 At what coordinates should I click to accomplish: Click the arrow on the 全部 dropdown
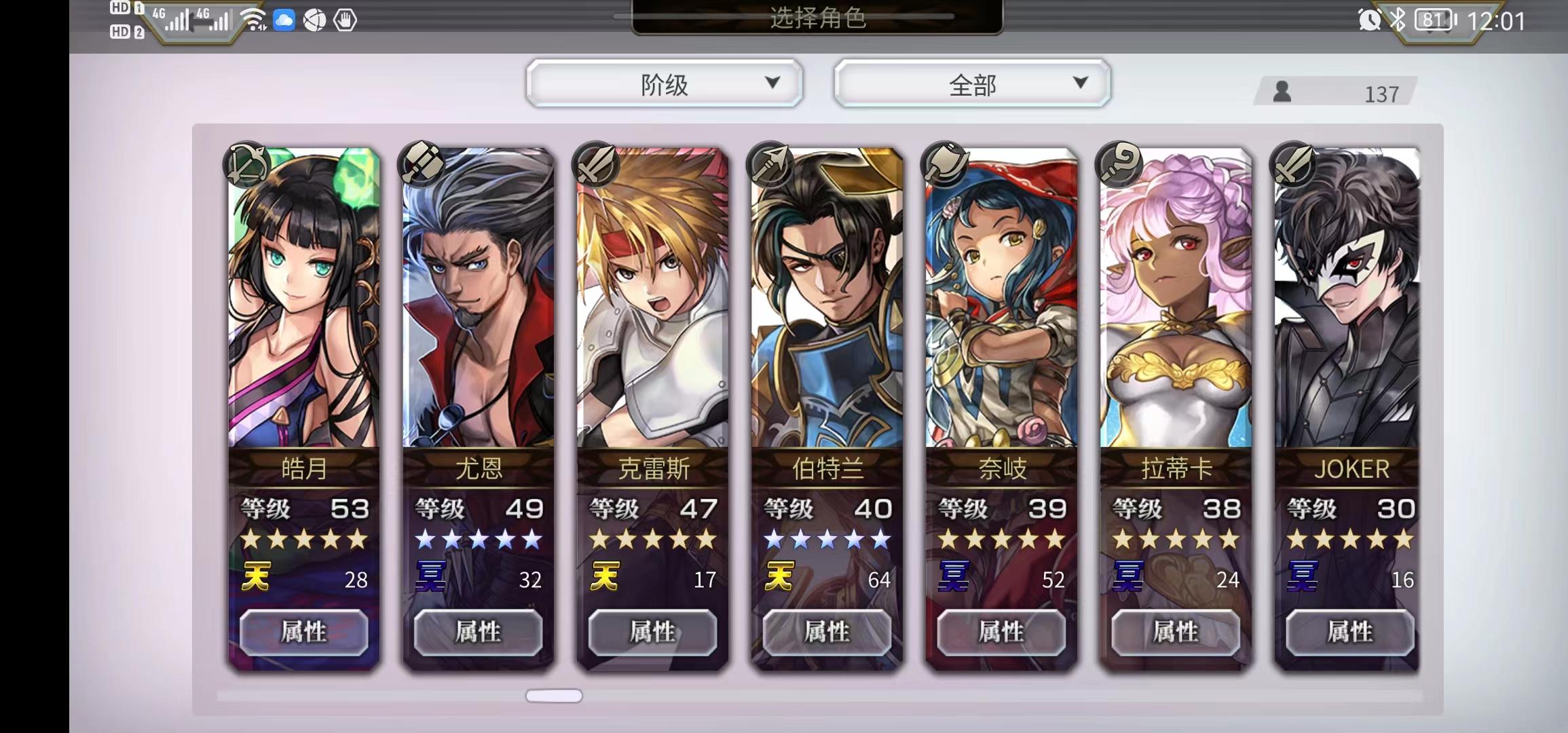[1080, 83]
